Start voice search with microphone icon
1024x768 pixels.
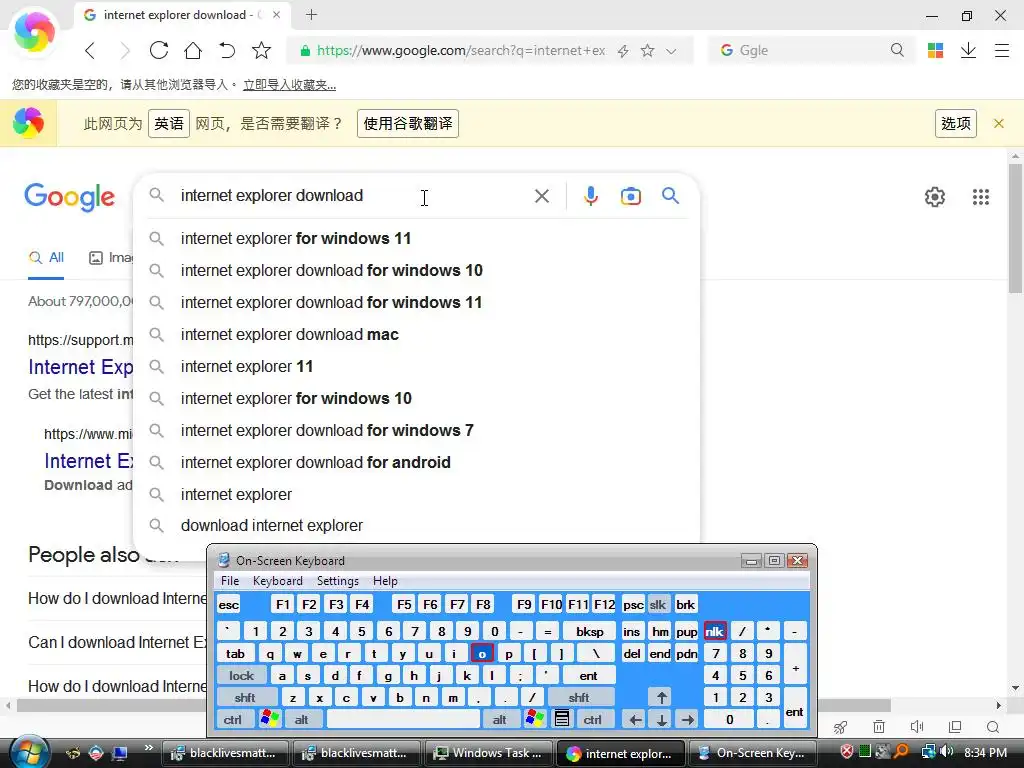pos(590,196)
